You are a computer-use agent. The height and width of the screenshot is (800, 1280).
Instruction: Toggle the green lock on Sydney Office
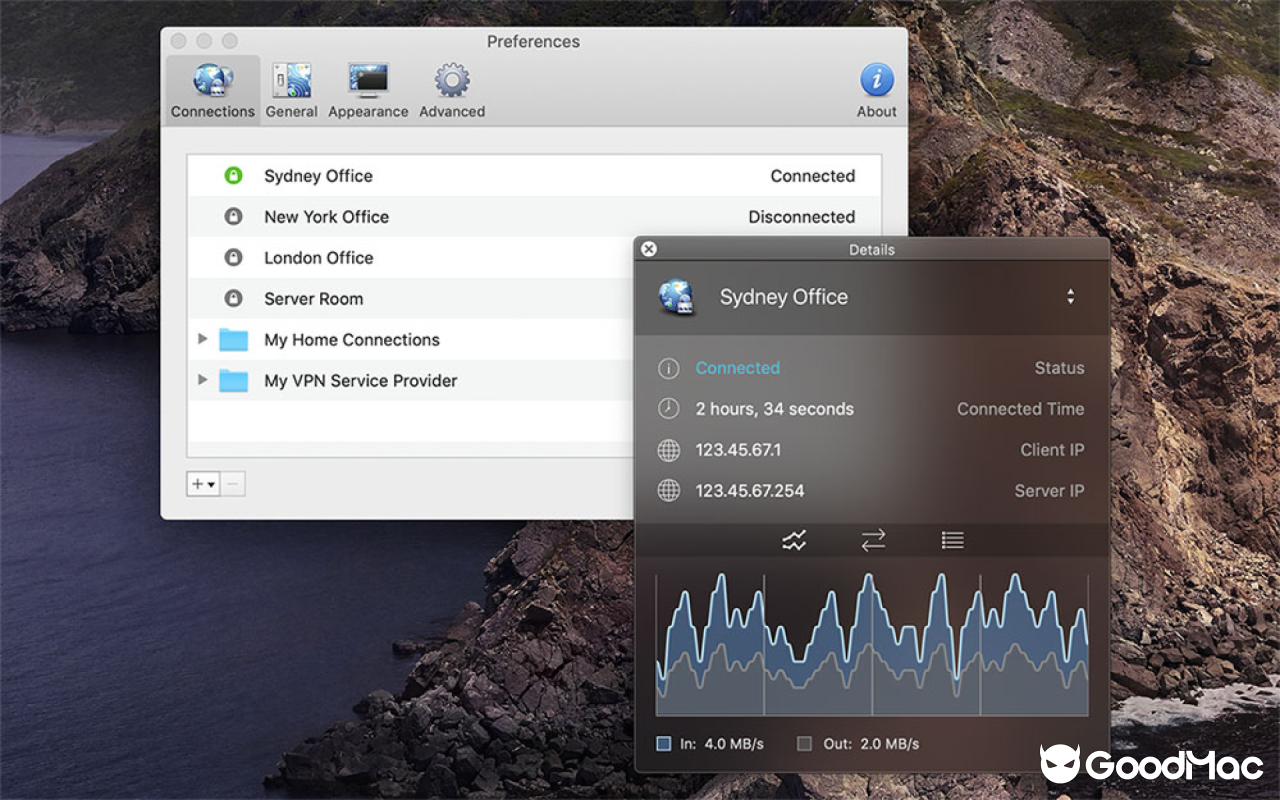coord(231,175)
